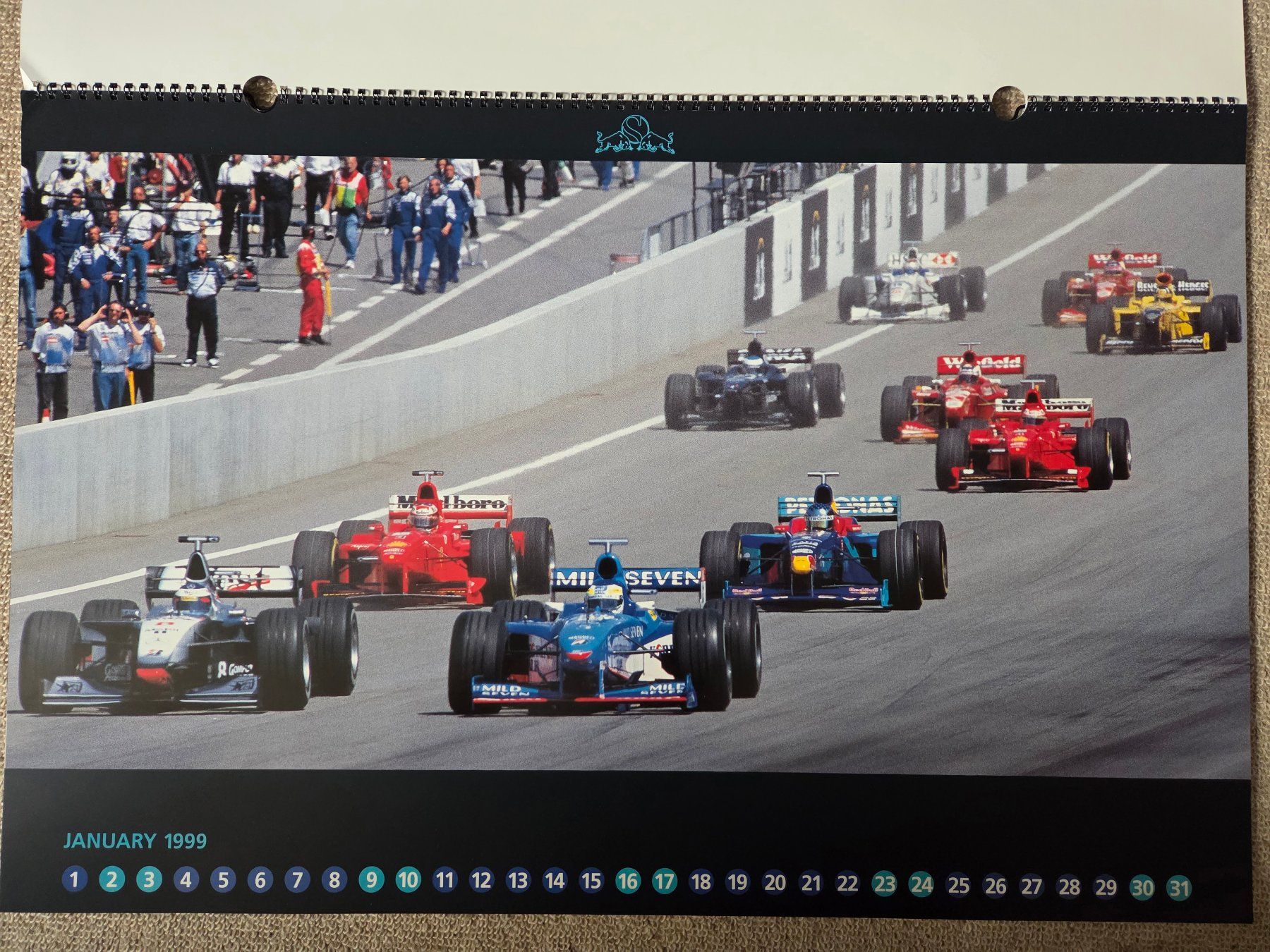Image resolution: width=1270 pixels, height=952 pixels.
Task: Select date 17 on the calendar
Action: [x=664, y=881]
